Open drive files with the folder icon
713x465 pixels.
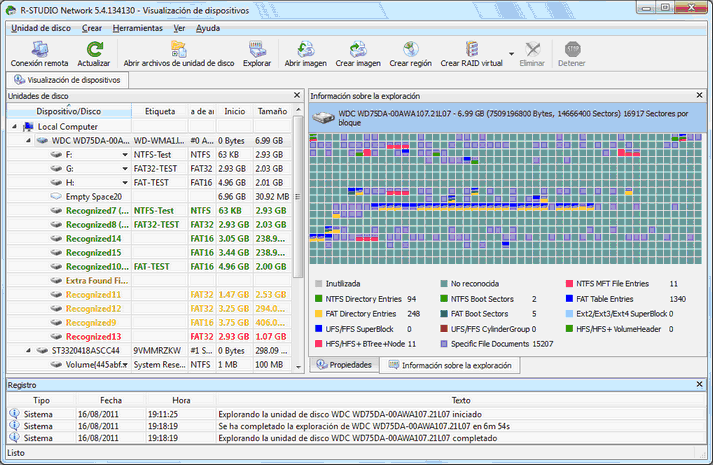point(179,49)
